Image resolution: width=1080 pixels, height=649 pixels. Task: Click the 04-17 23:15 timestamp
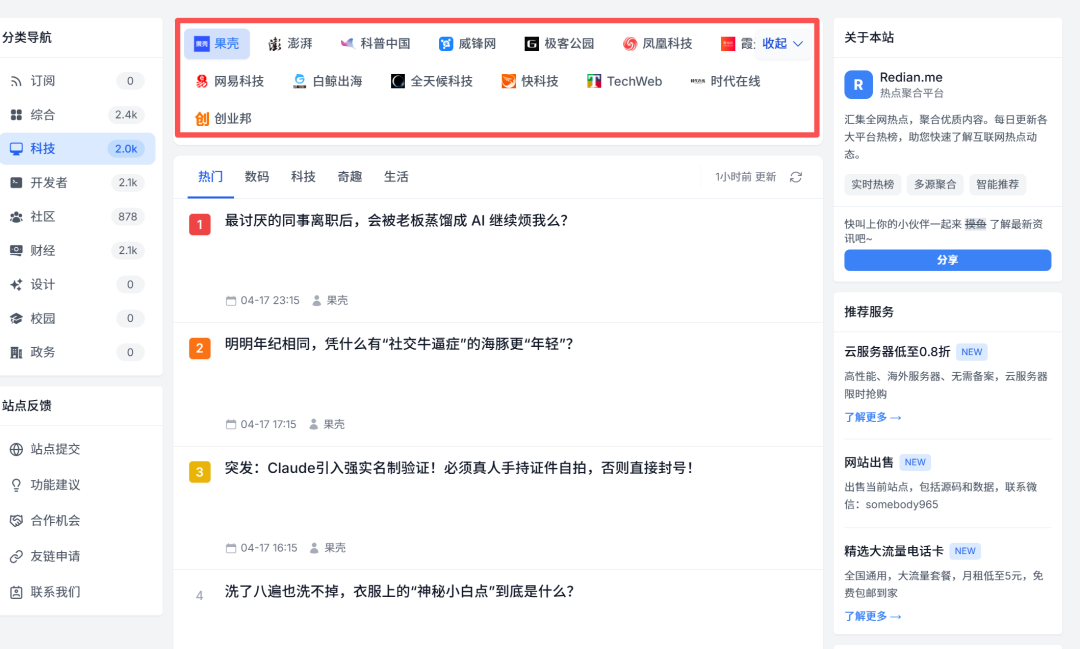(262, 300)
